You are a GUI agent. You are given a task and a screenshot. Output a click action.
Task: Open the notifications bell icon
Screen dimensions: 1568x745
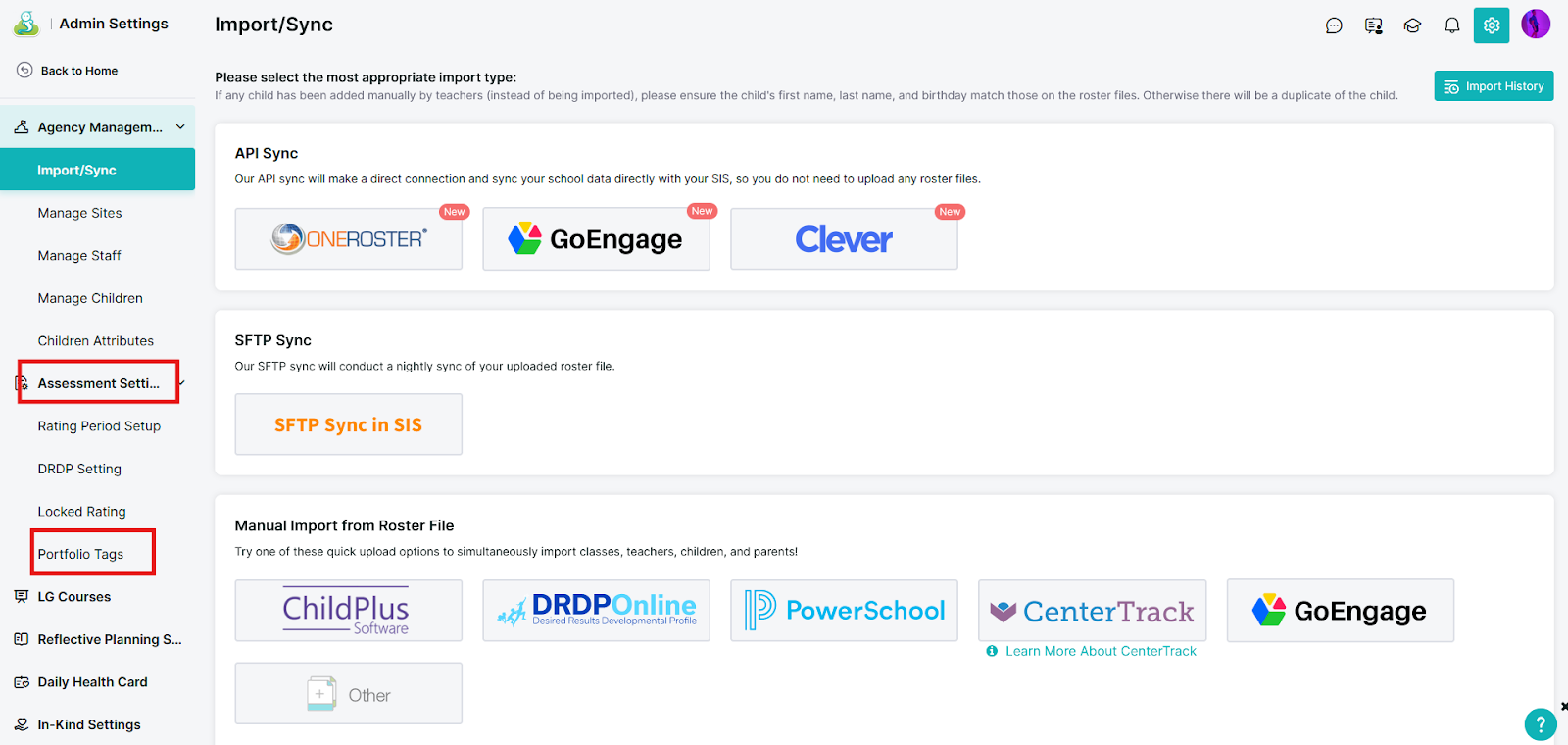click(1451, 25)
